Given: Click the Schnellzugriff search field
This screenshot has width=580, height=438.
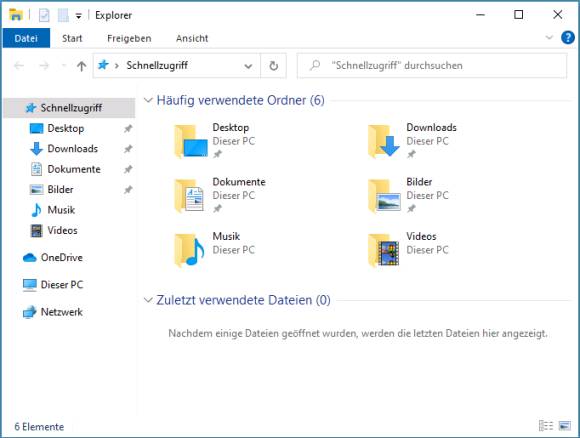Looking at the screenshot, I should (x=432, y=65).
